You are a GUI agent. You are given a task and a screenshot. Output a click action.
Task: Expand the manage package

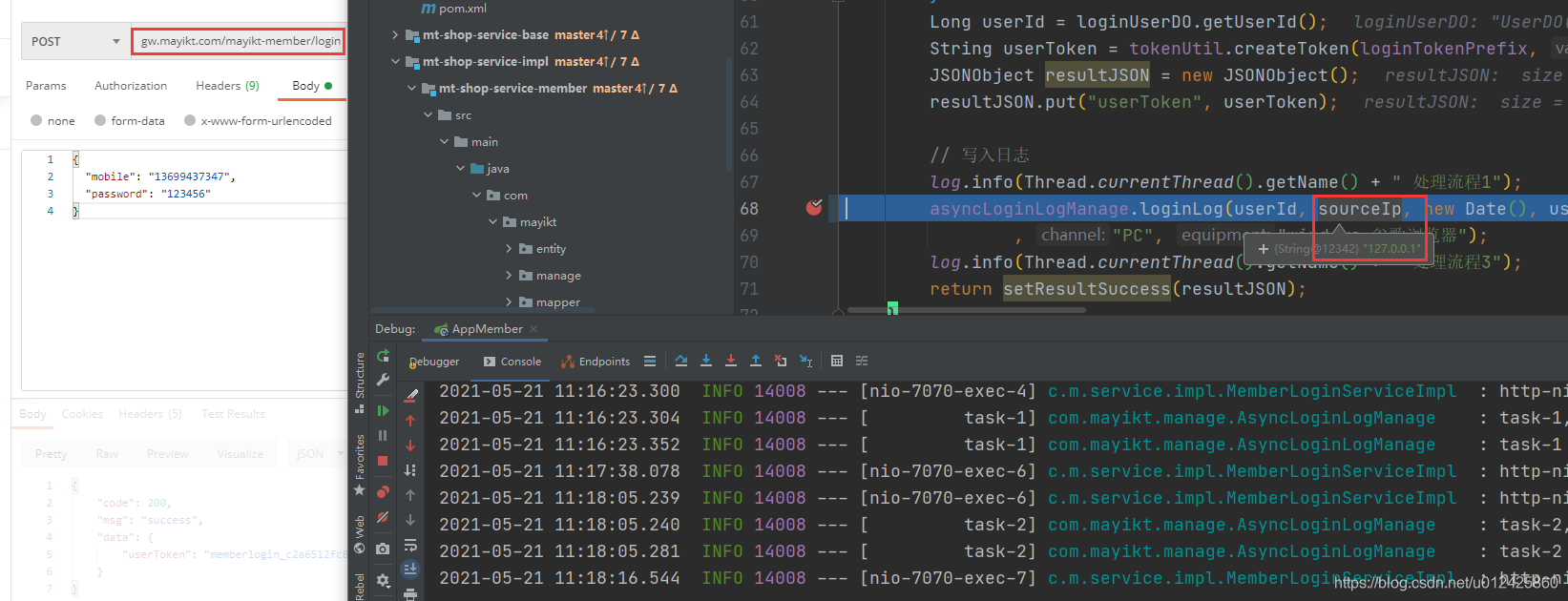(510, 276)
